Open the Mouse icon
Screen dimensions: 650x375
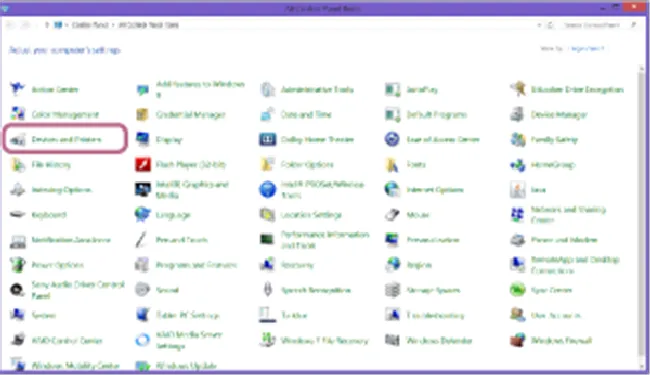[x=392, y=215]
